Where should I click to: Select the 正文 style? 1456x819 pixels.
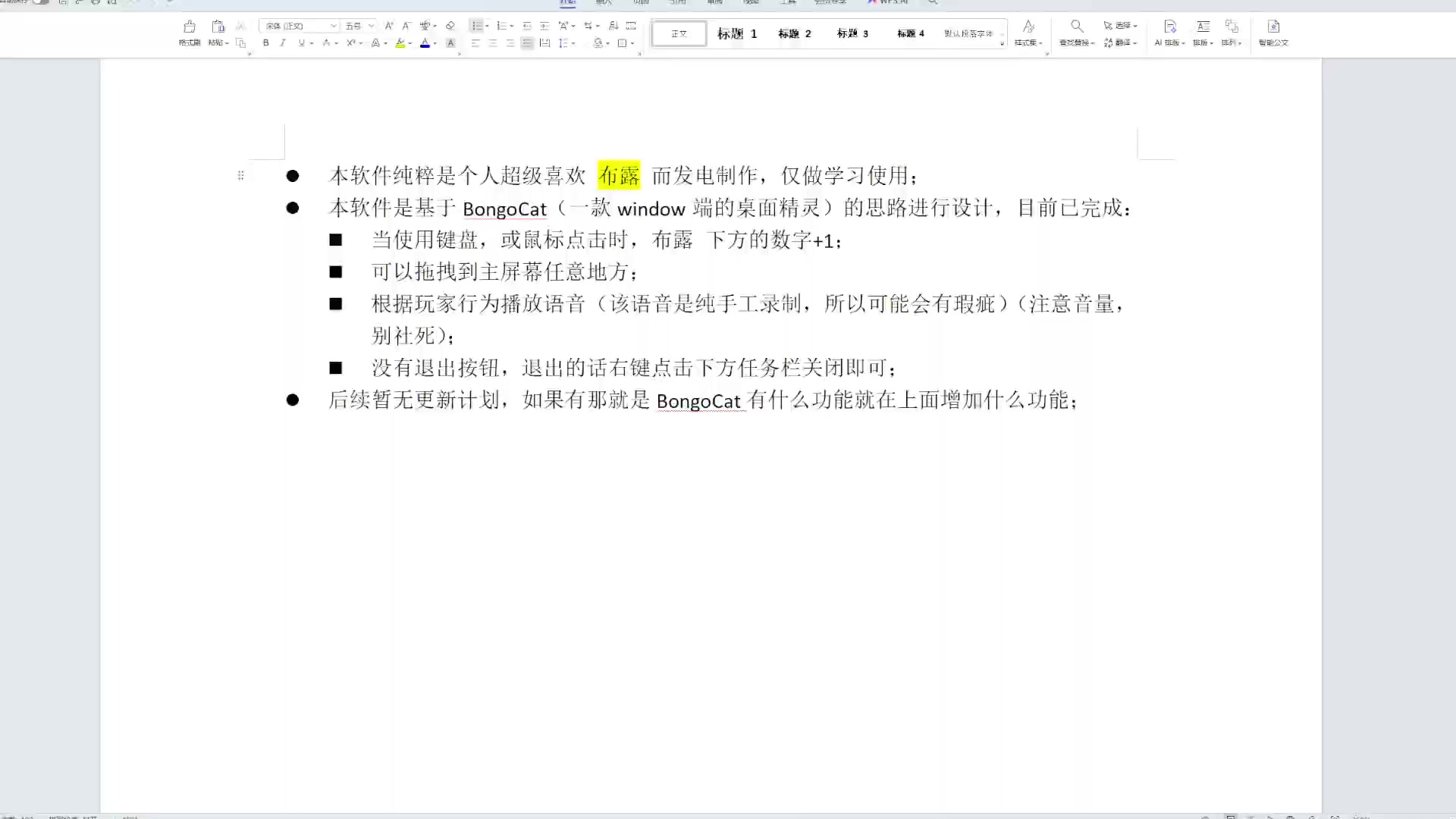coord(679,33)
